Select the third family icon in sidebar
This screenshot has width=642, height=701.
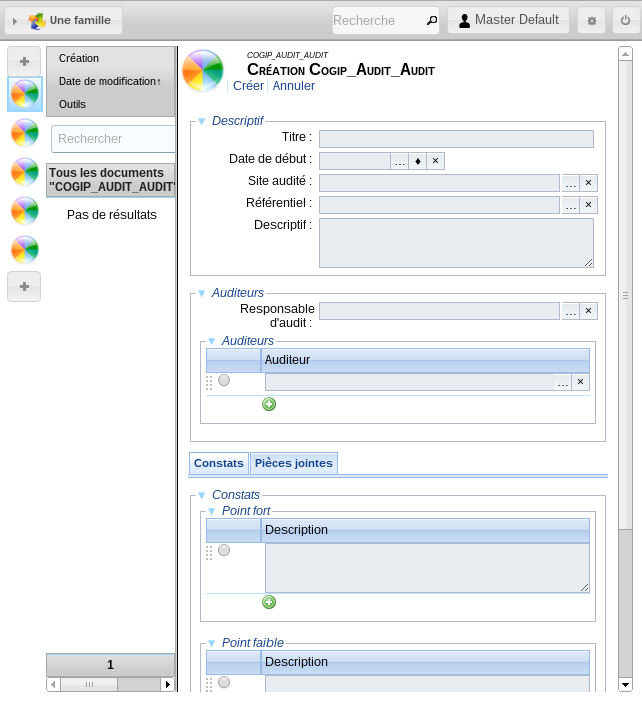25,172
